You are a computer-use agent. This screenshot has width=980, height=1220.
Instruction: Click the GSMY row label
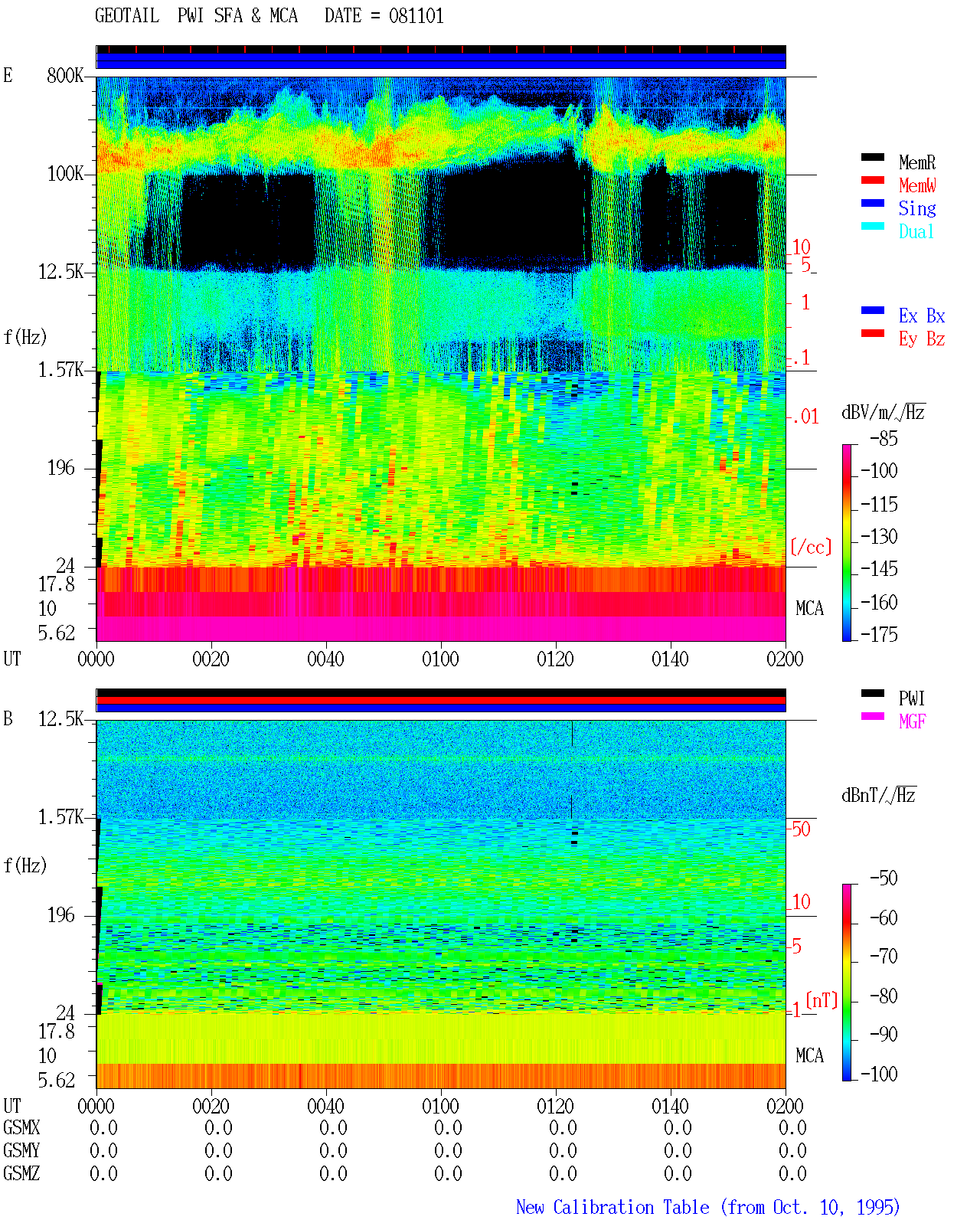(x=21, y=1151)
